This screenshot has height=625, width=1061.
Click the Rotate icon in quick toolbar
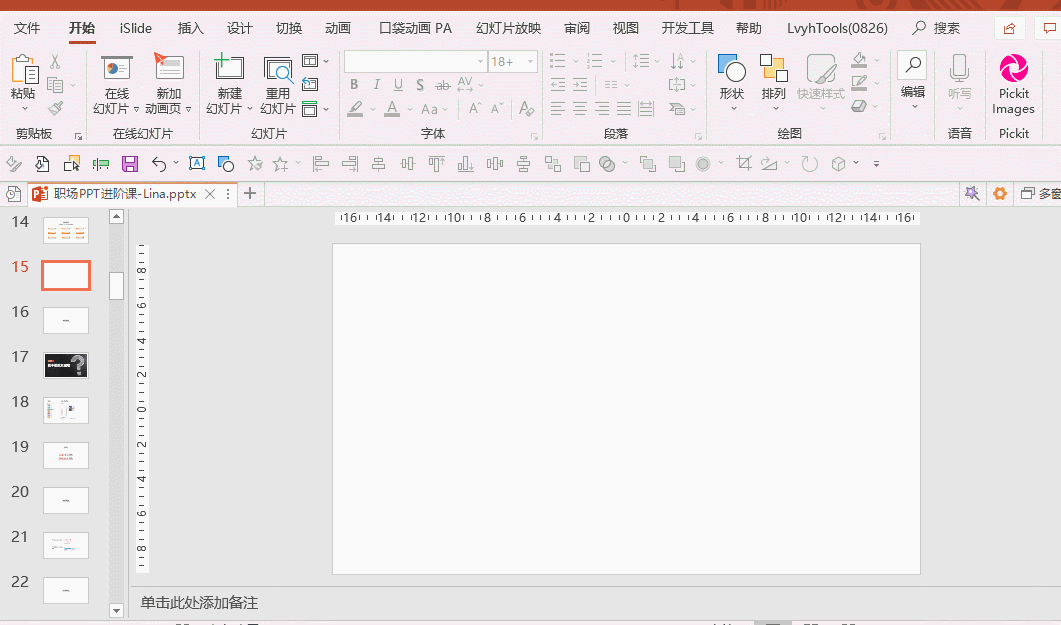click(809, 164)
